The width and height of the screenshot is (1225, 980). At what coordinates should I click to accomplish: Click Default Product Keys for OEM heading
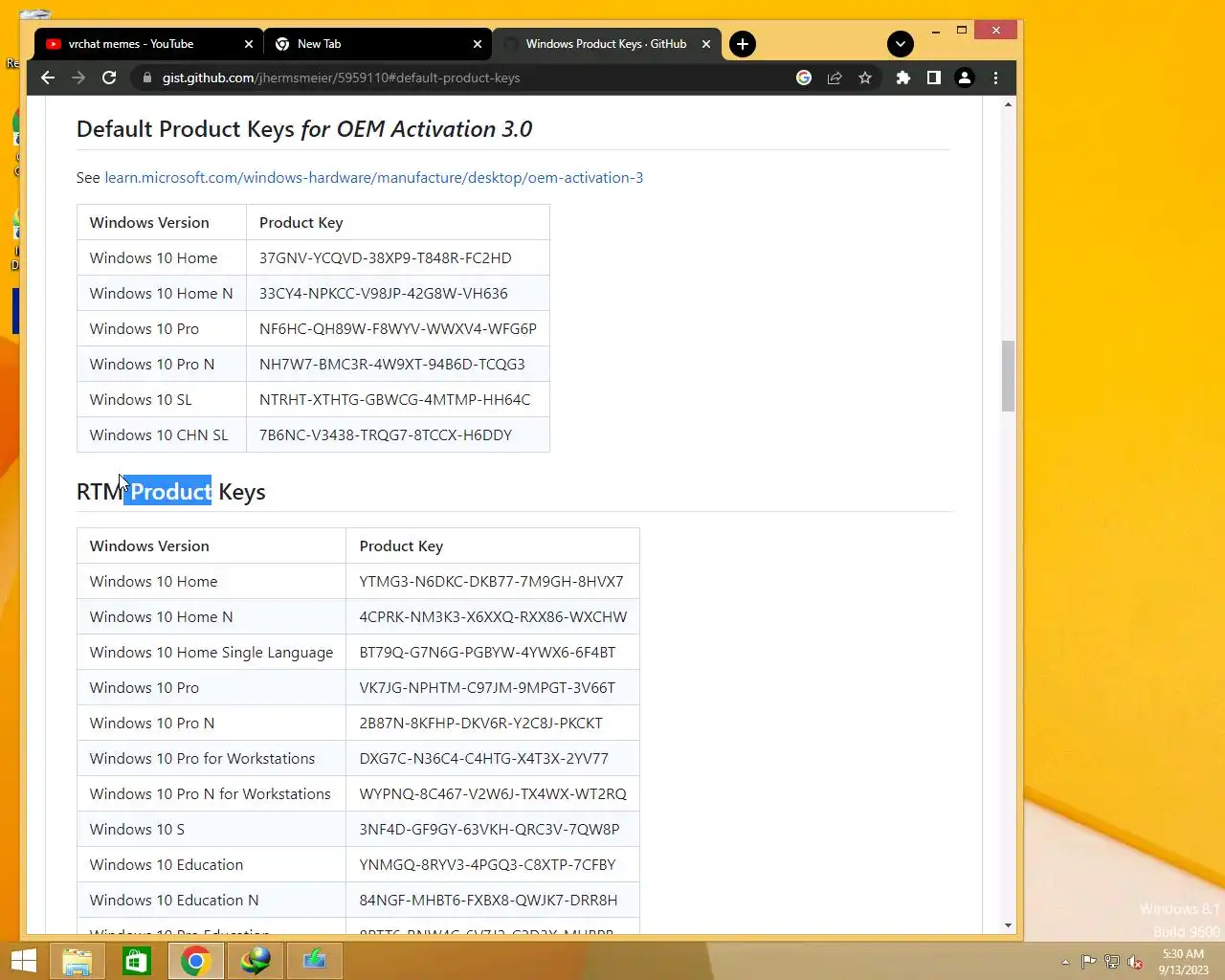304,129
